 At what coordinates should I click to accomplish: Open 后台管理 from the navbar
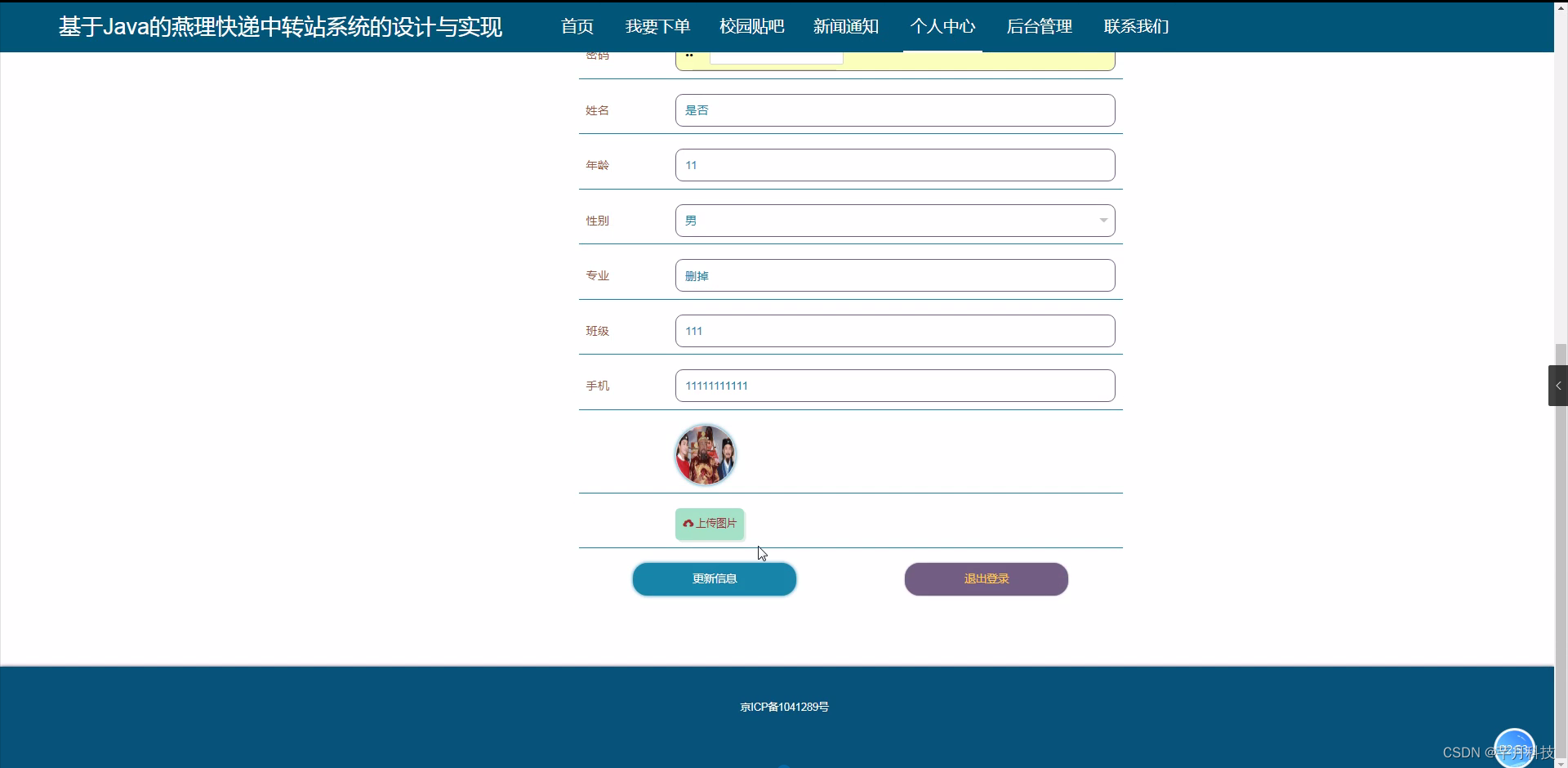click(1039, 26)
